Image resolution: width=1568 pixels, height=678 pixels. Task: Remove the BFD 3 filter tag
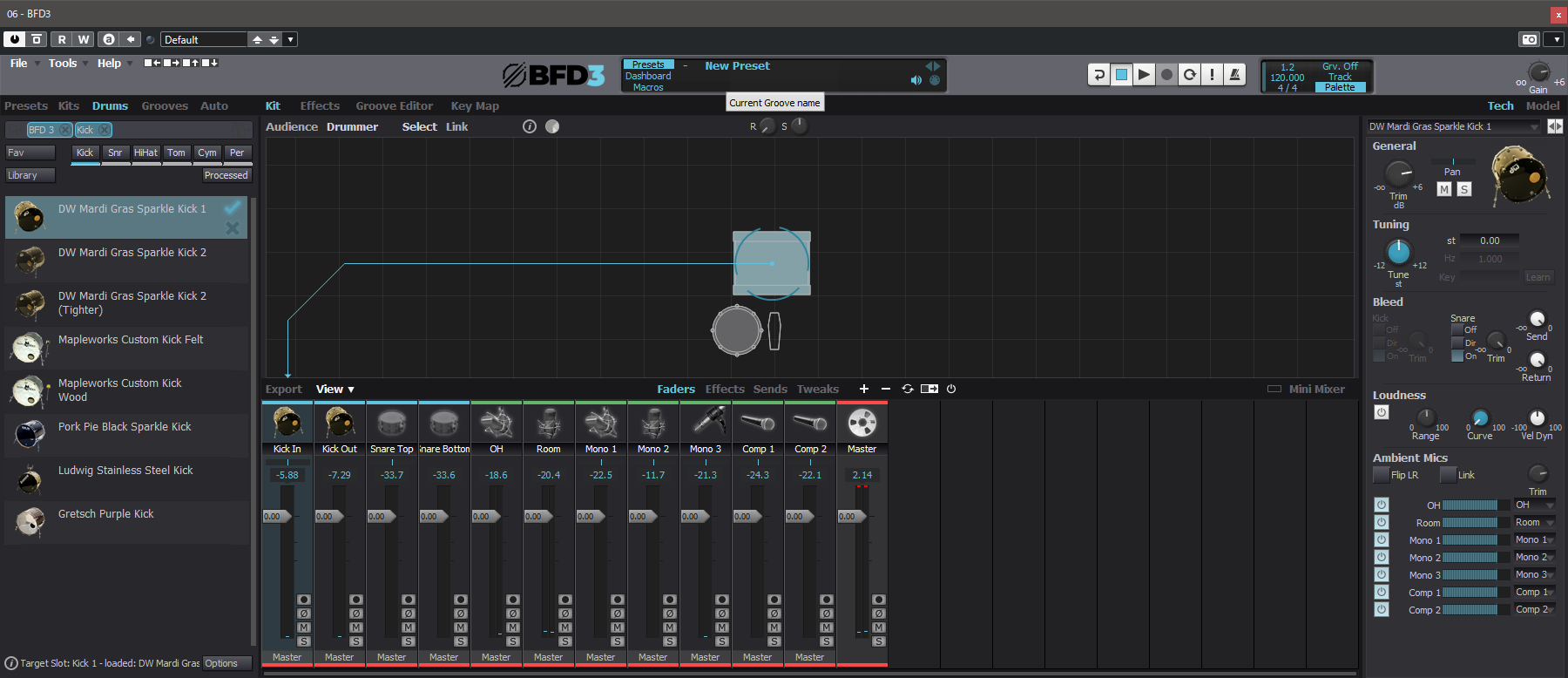(x=65, y=130)
